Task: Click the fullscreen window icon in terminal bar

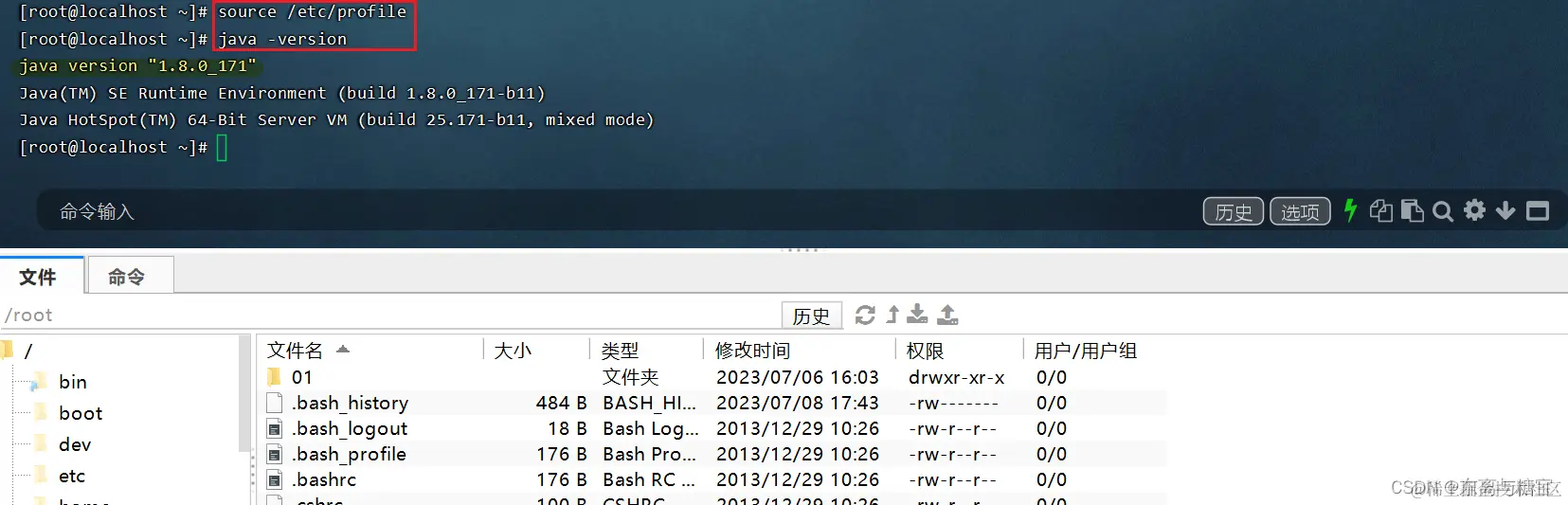Action: pos(1538,211)
